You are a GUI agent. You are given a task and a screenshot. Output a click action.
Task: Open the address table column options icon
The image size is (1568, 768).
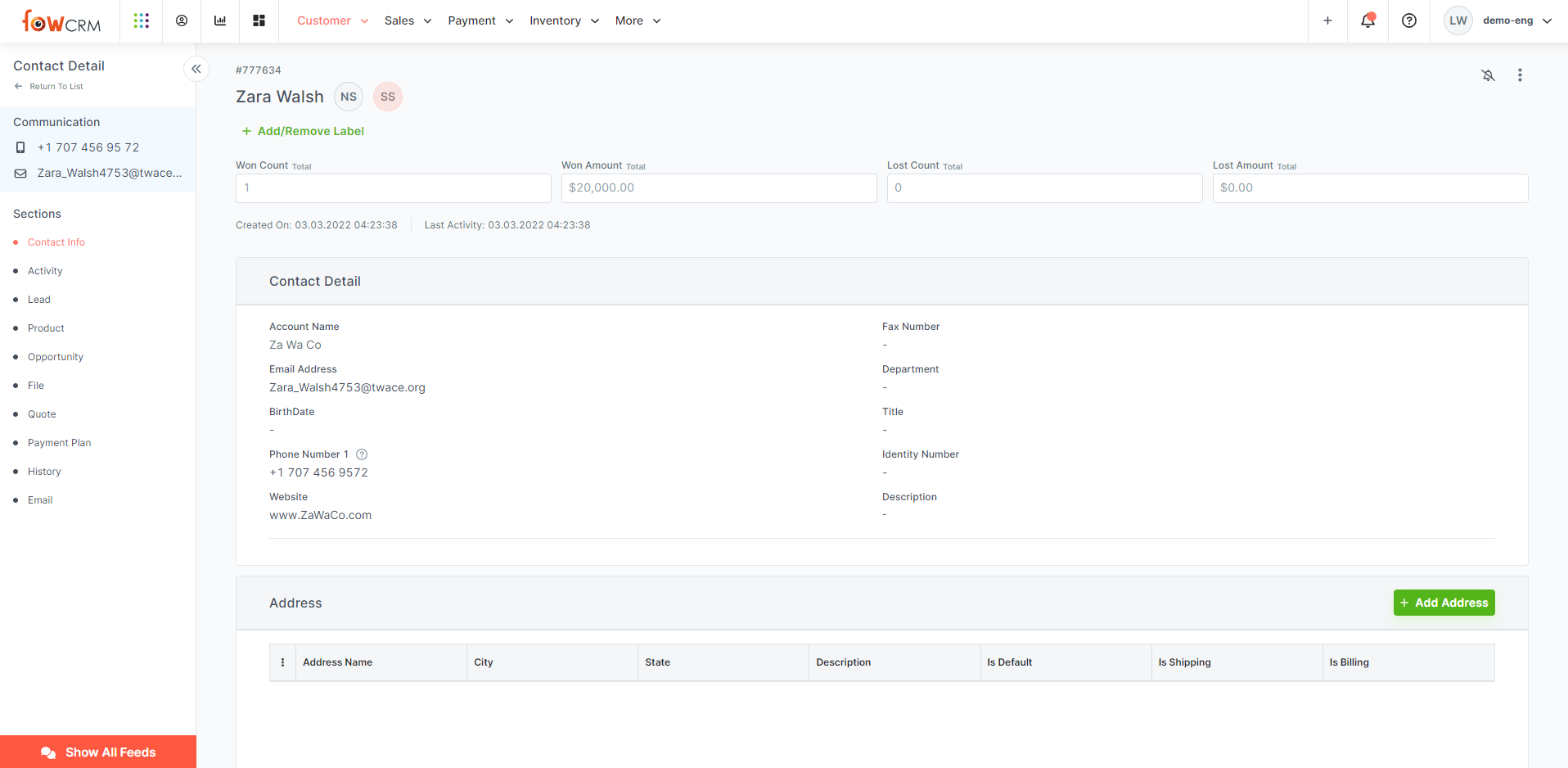pyautogui.click(x=283, y=662)
